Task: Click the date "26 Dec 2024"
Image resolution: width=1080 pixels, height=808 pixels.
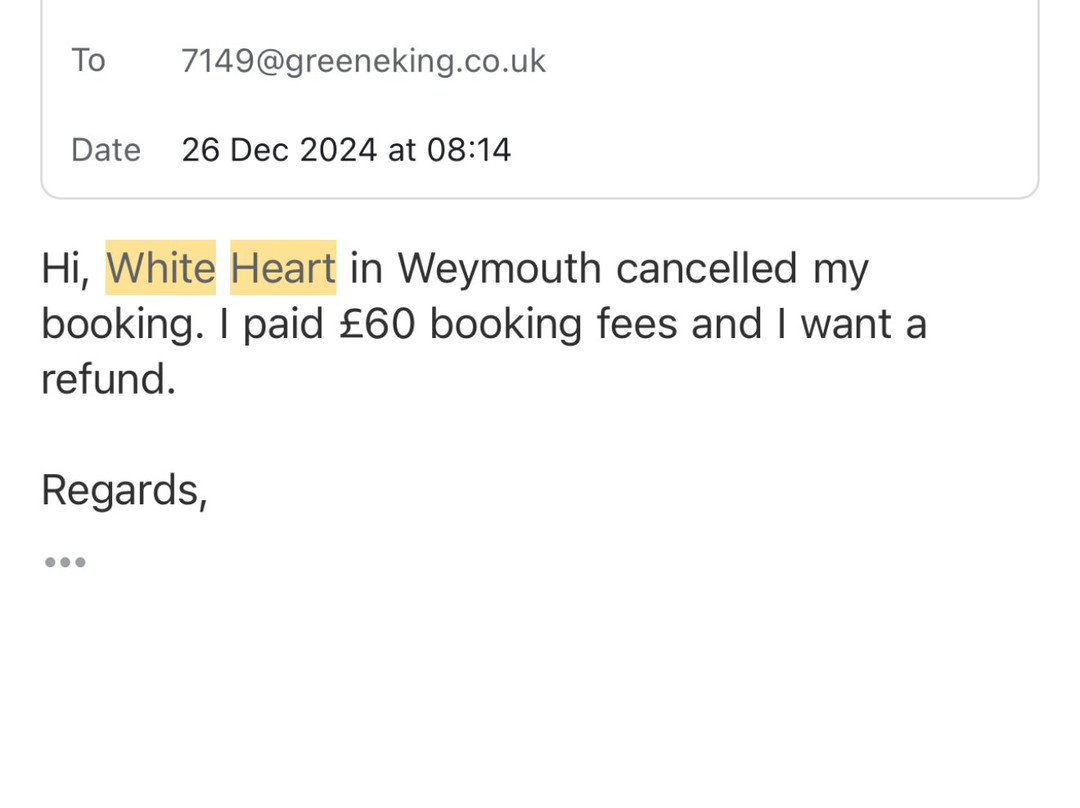Action: coord(279,150)
